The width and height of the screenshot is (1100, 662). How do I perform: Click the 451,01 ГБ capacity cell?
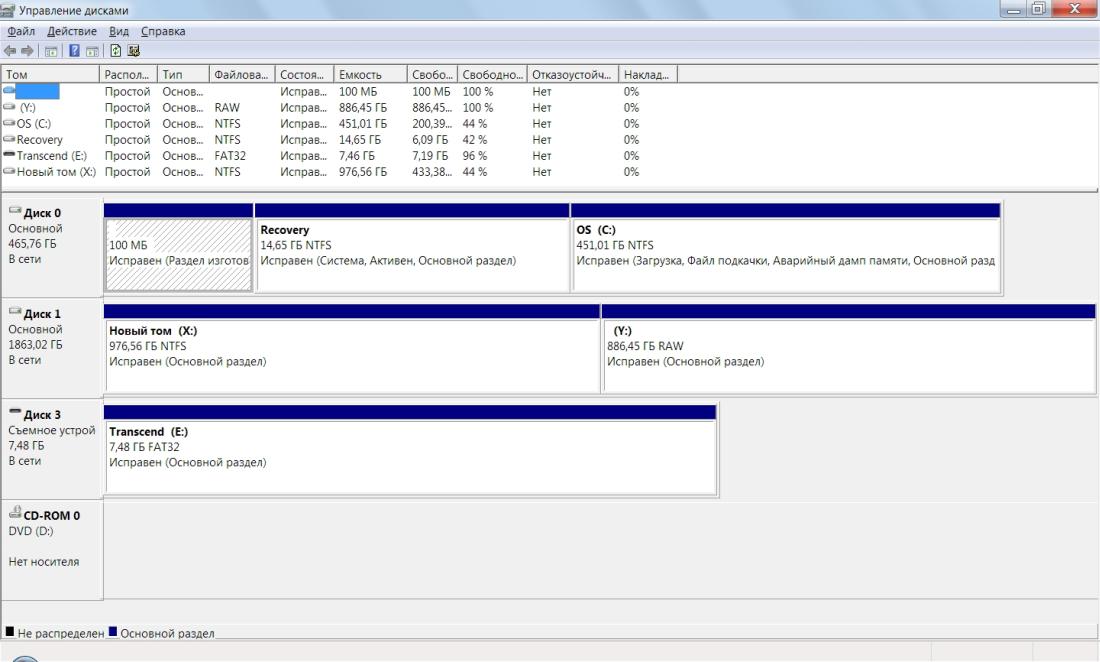pos(363,123)
